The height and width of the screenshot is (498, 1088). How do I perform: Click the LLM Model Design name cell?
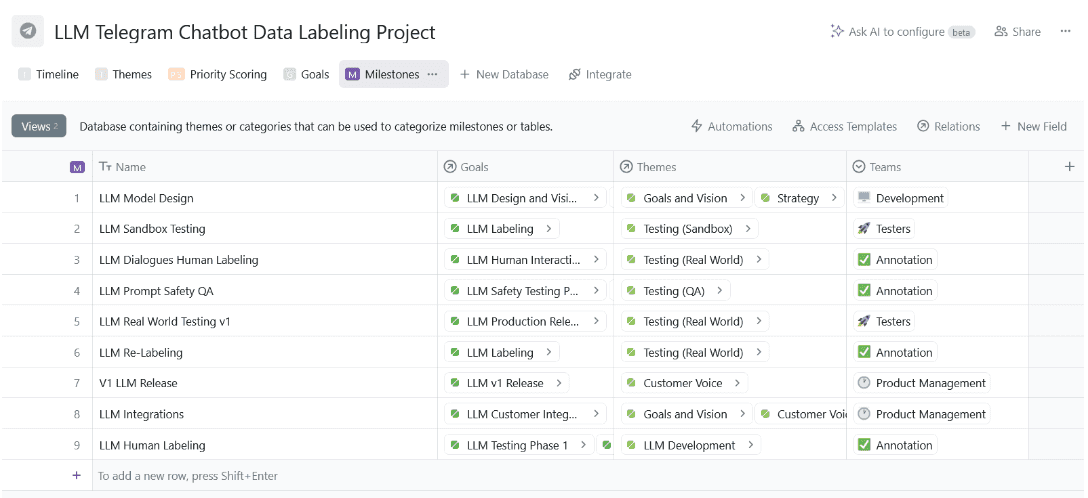(146, 198)
